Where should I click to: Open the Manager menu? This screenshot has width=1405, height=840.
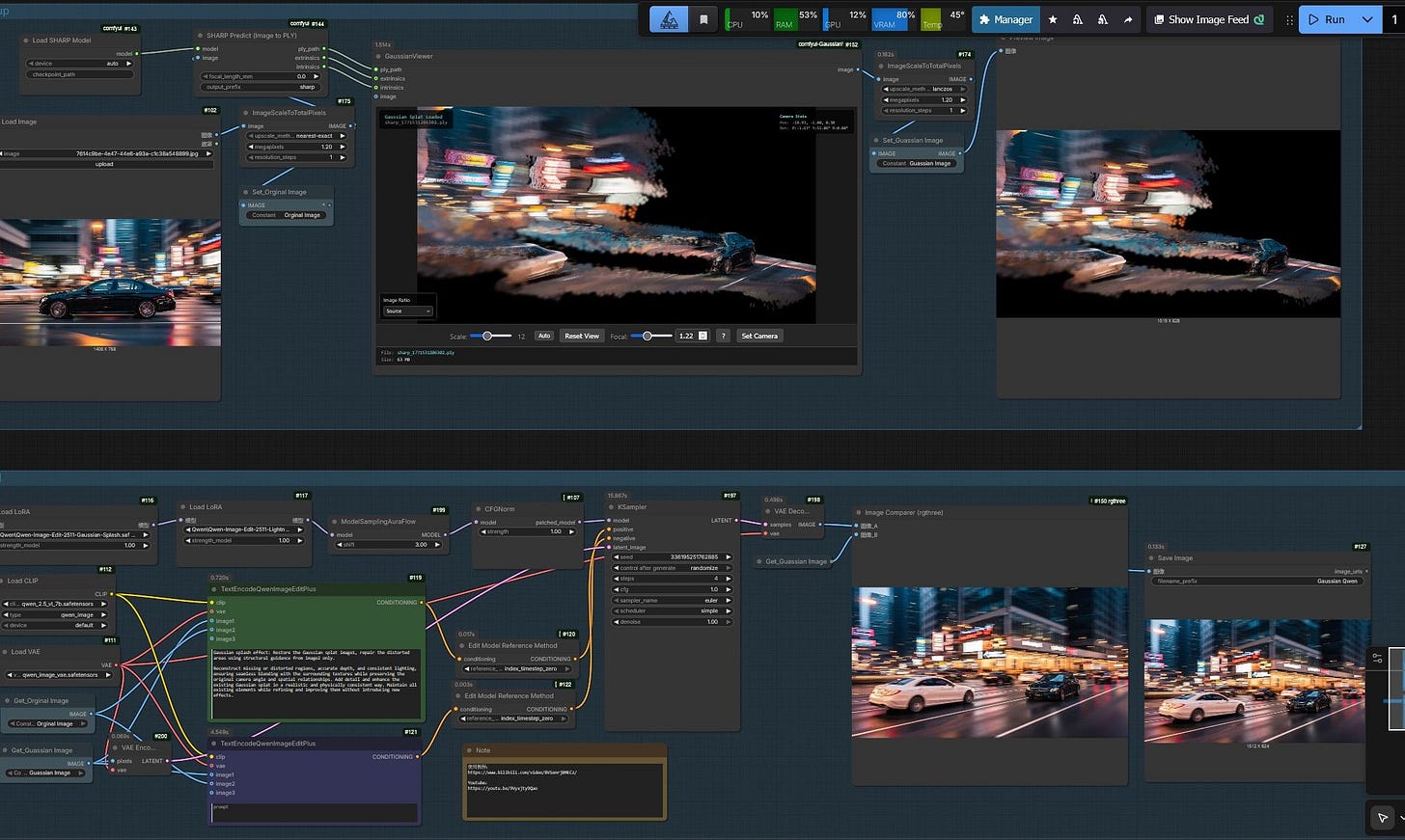1006,19
